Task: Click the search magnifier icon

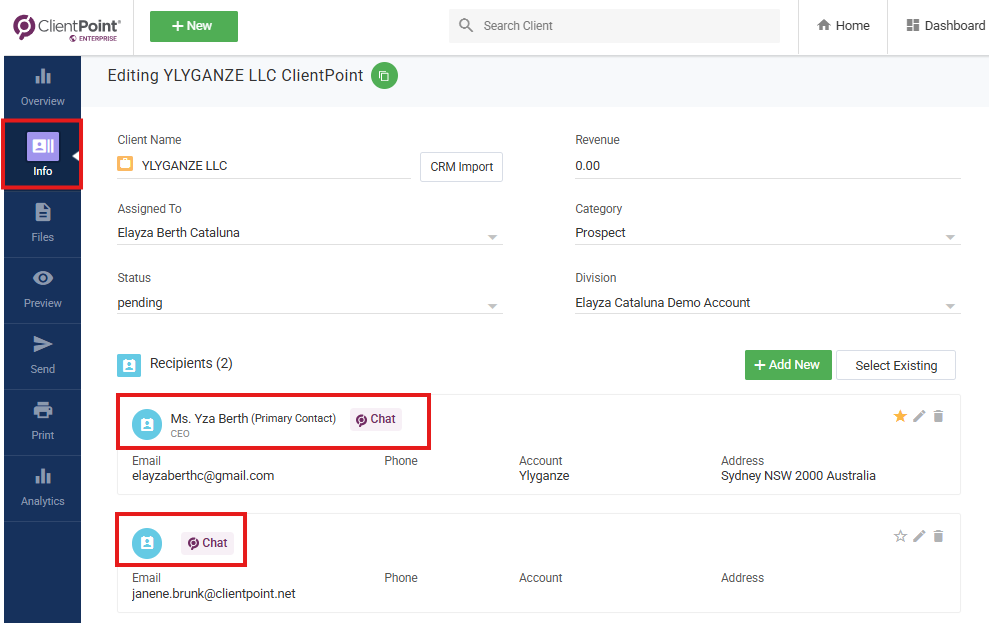Action: point(466,25)
